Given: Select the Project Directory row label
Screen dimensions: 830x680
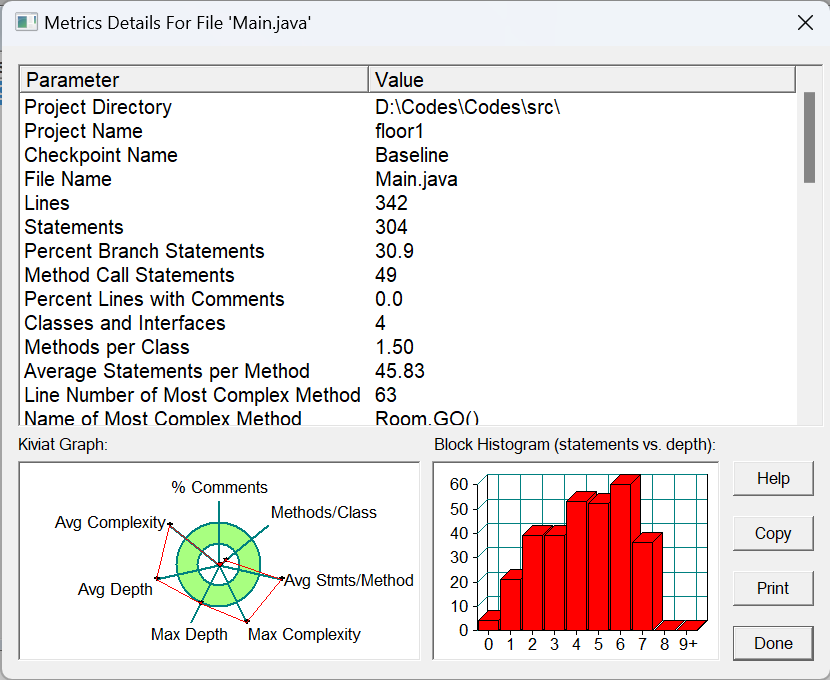Looking at the screenshot, I should [98, 107].
